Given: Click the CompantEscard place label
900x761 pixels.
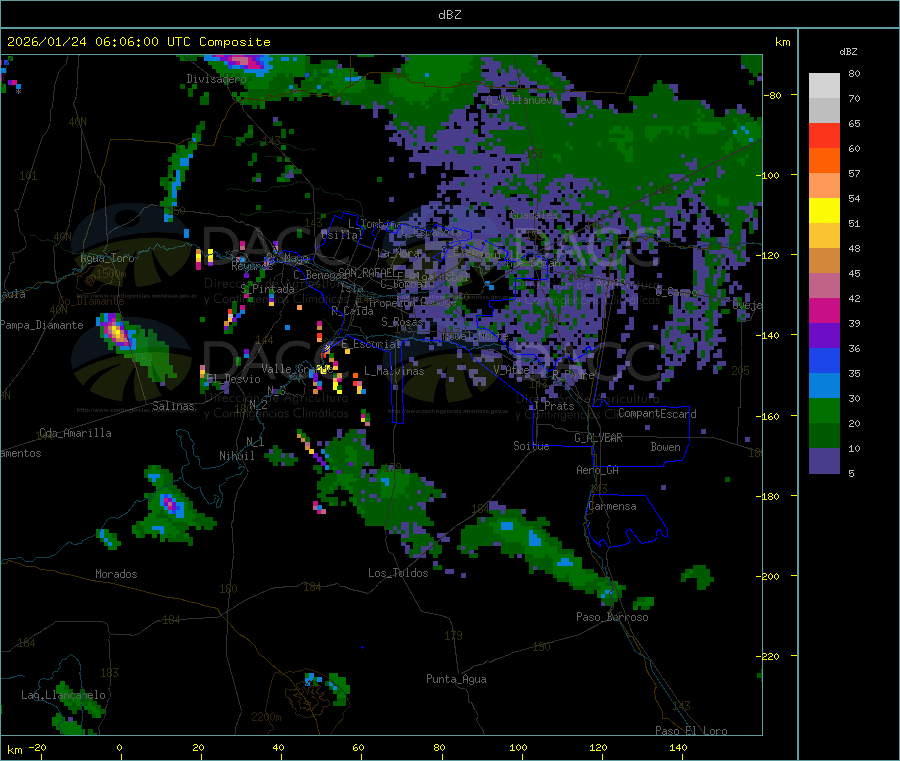Looking at the screenshot, I should [657, 414].
